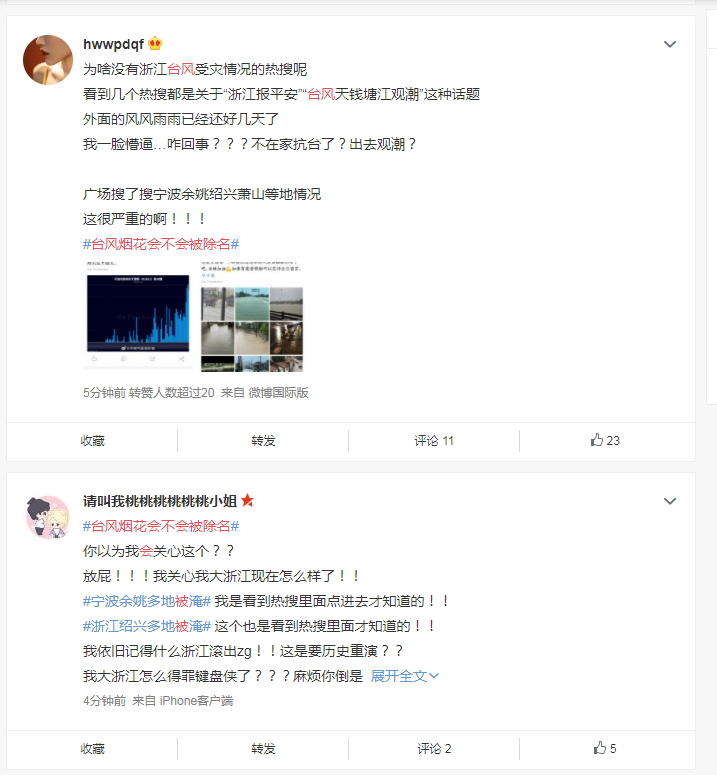Viewport: 717px width, 775px height.
Task: Like hwwpdqf's post with thumbs-up icon
Action: (x=605, y=440)
